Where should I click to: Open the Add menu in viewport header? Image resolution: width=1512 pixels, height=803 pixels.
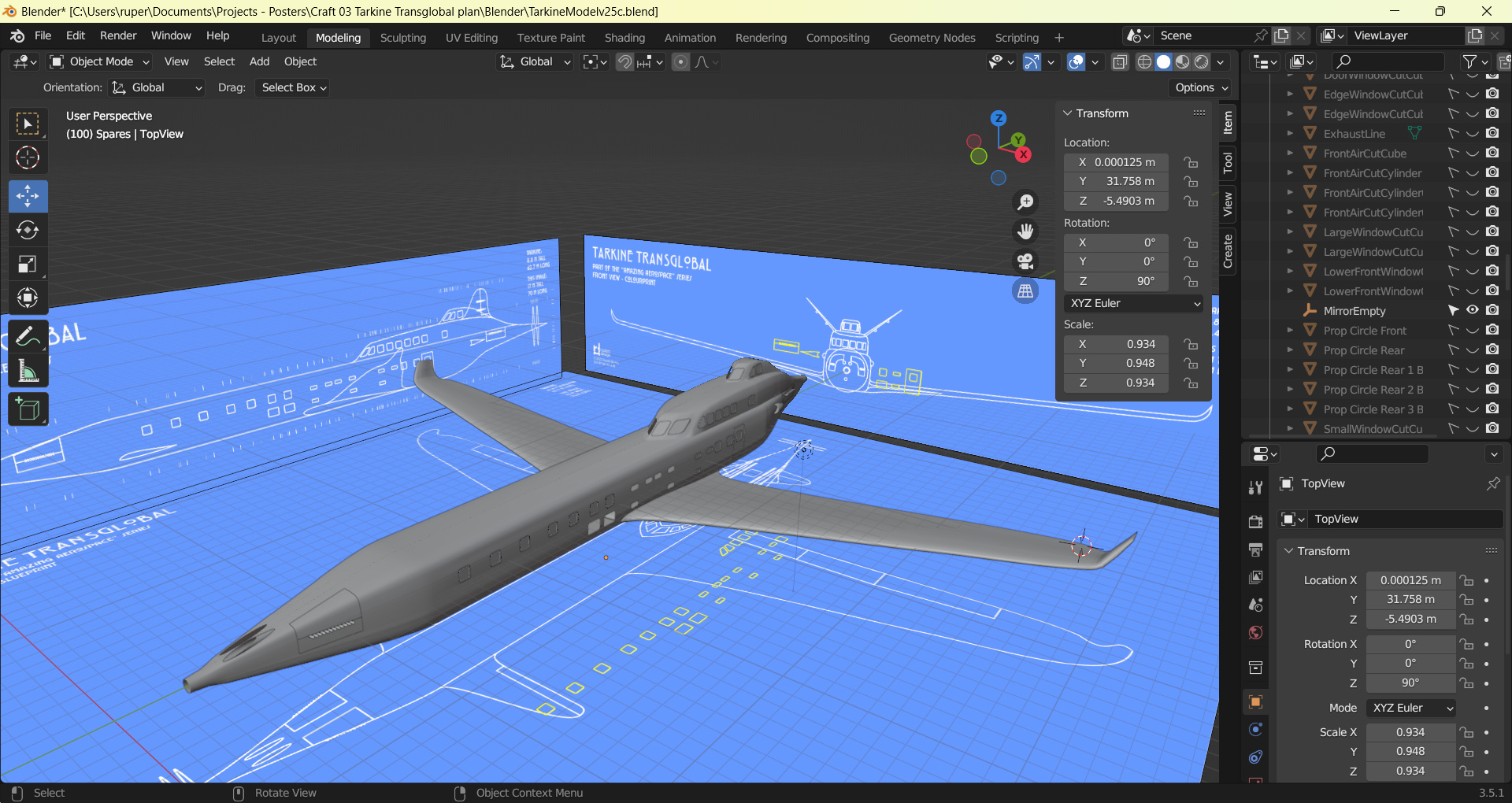point(259,61)
